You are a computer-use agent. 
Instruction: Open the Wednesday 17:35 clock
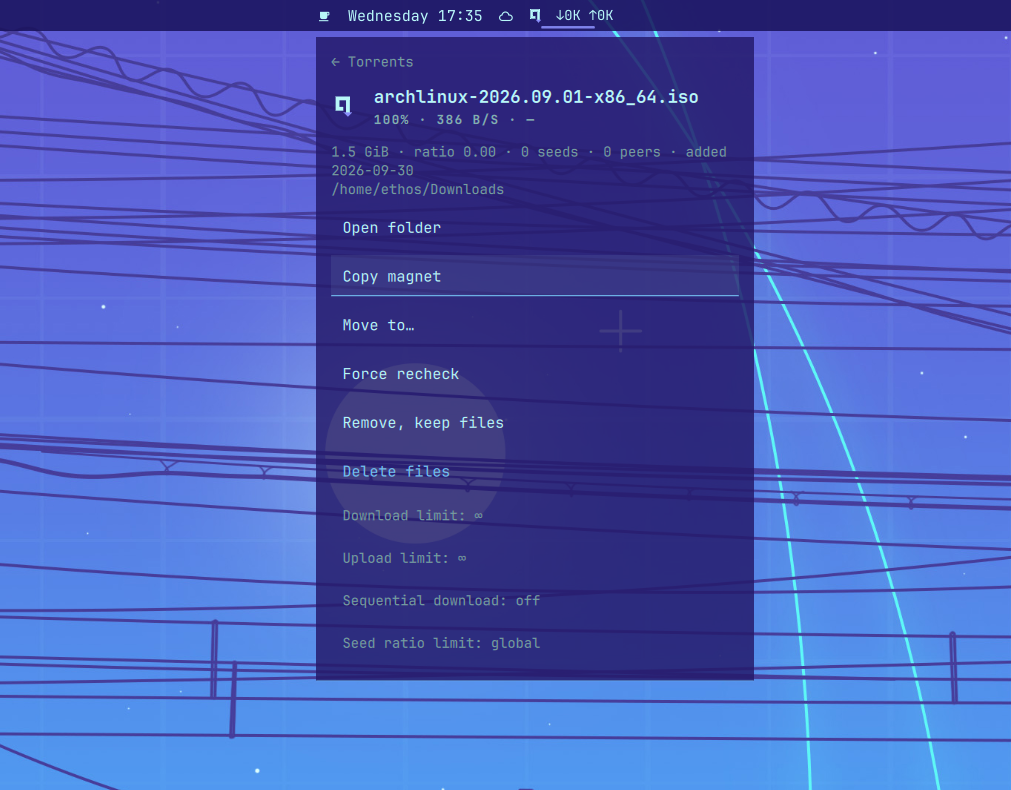[415, 16]
